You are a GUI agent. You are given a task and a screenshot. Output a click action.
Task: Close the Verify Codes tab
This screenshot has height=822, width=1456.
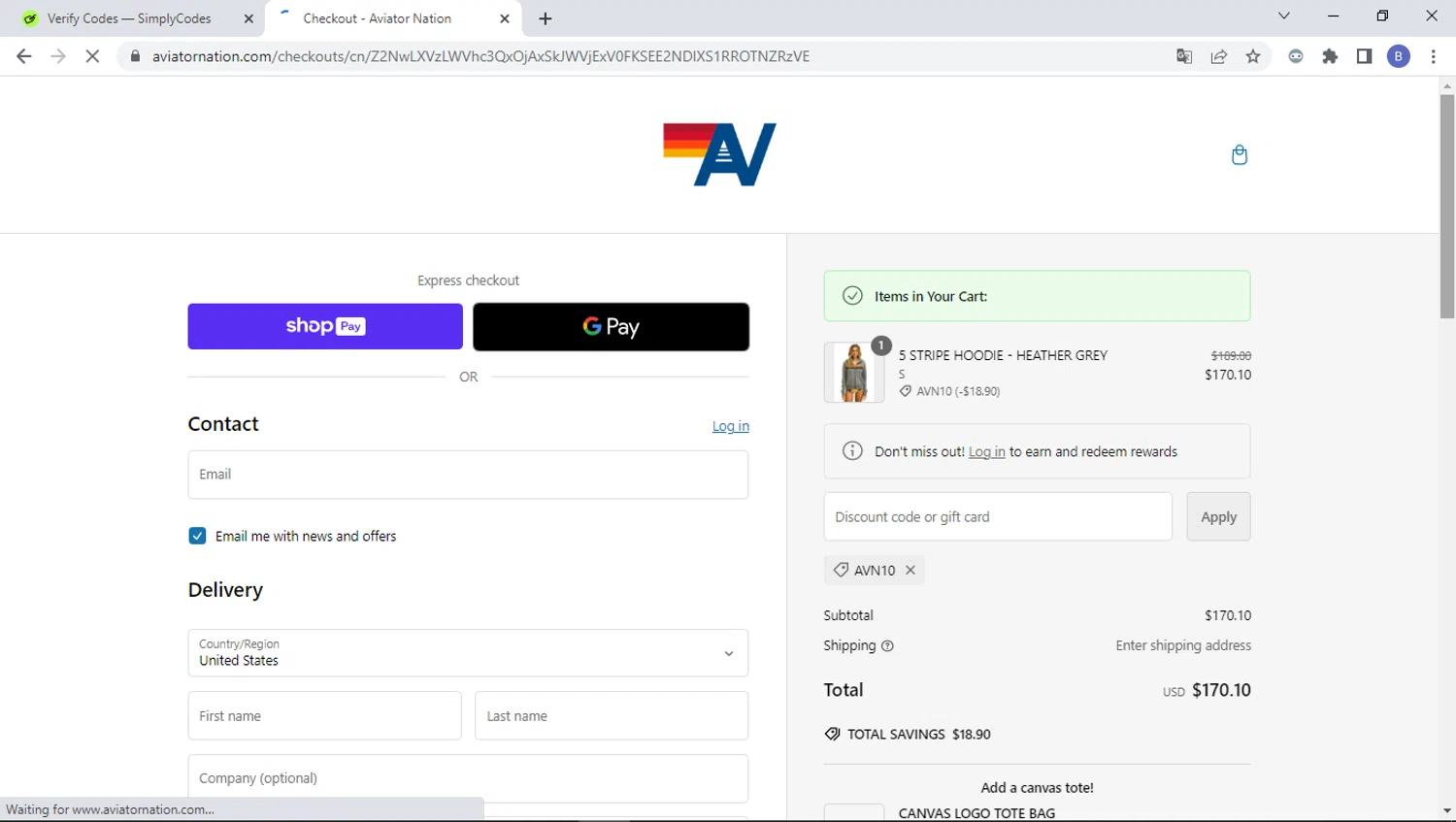pos(248,18)
